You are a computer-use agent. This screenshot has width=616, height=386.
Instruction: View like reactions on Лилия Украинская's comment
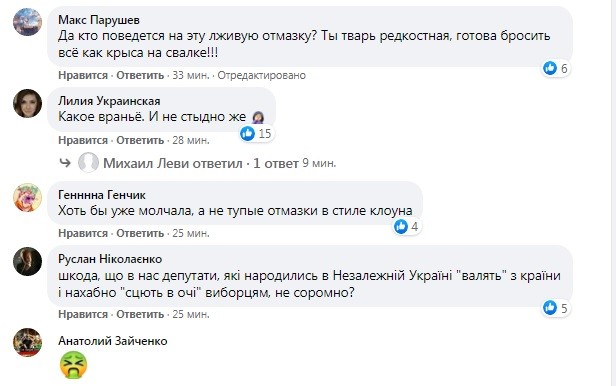tap(257, 134)
